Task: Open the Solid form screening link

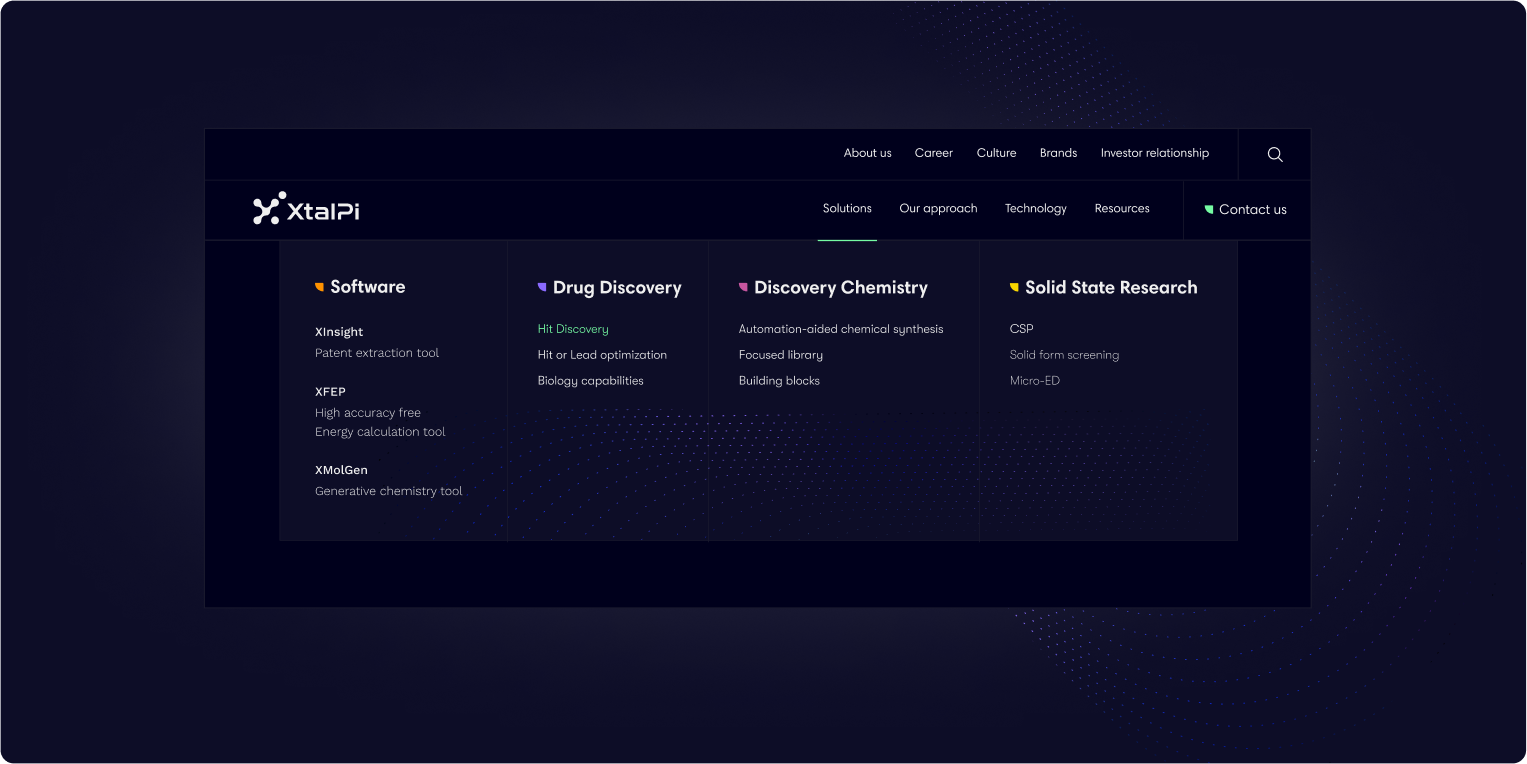Action: [1064, 355]
